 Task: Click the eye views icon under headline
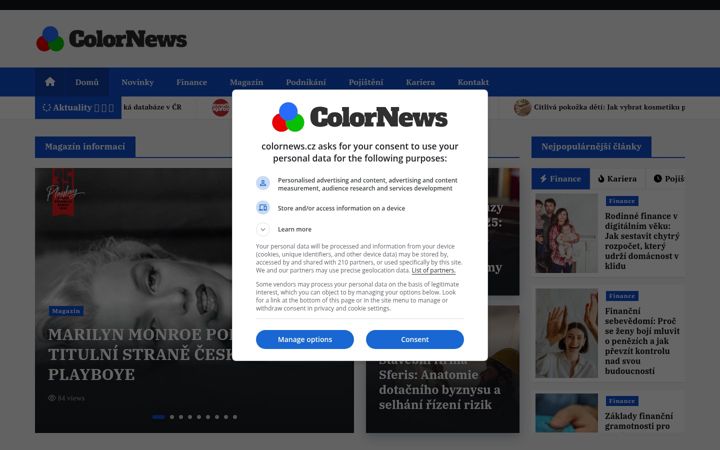[x=52, y=398]
